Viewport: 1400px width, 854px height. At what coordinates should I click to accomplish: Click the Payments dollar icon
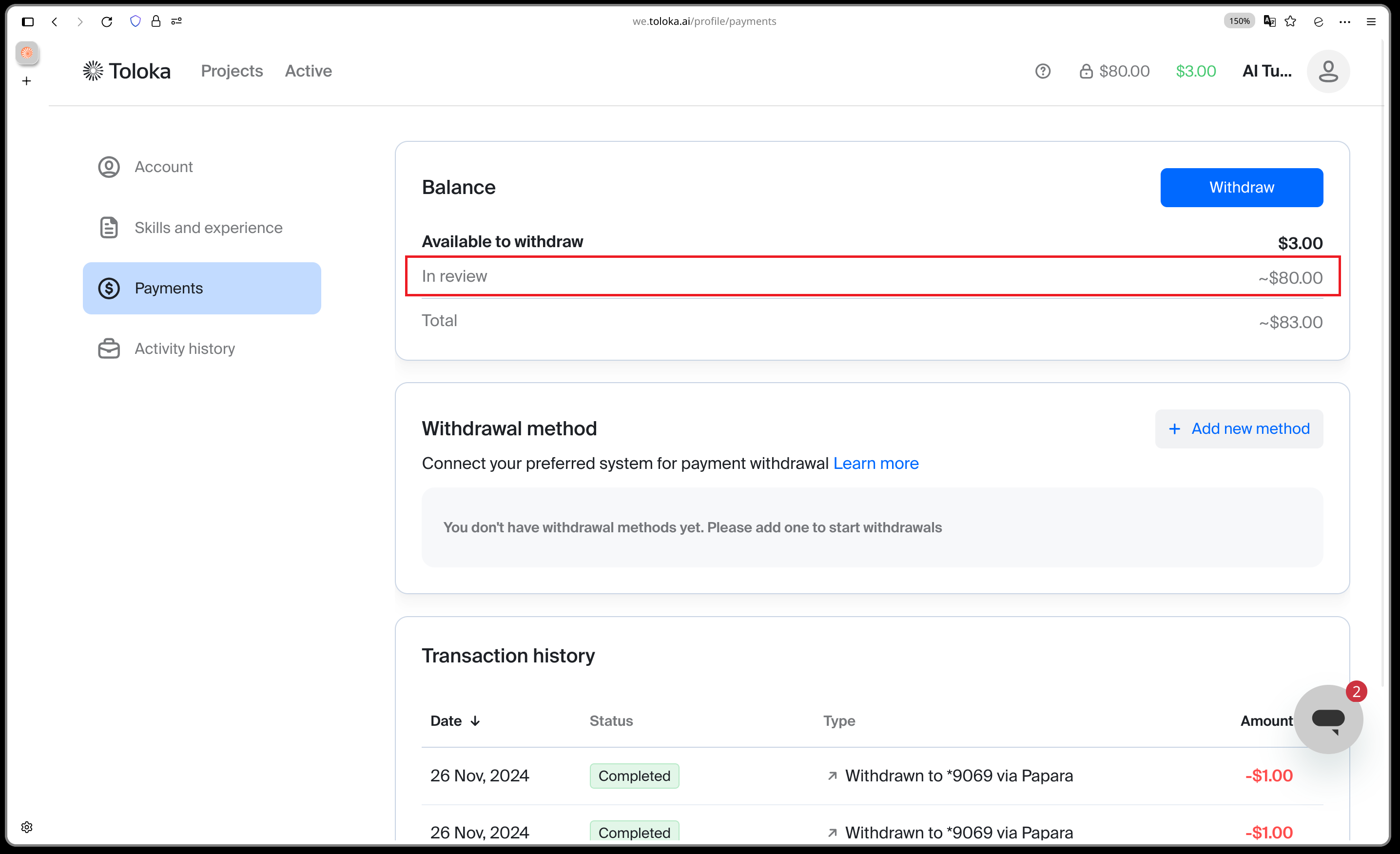[109, 288]
